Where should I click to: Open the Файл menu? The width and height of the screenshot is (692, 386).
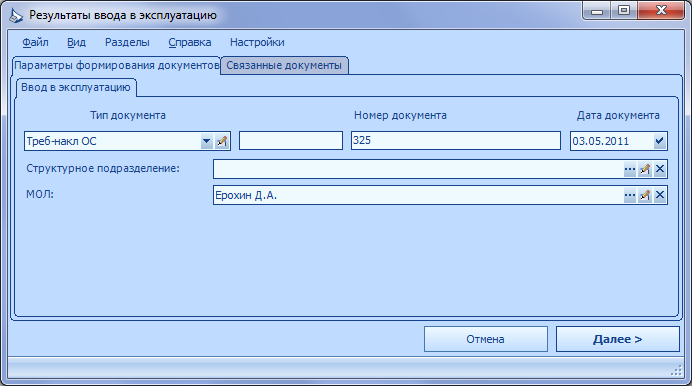35,42
